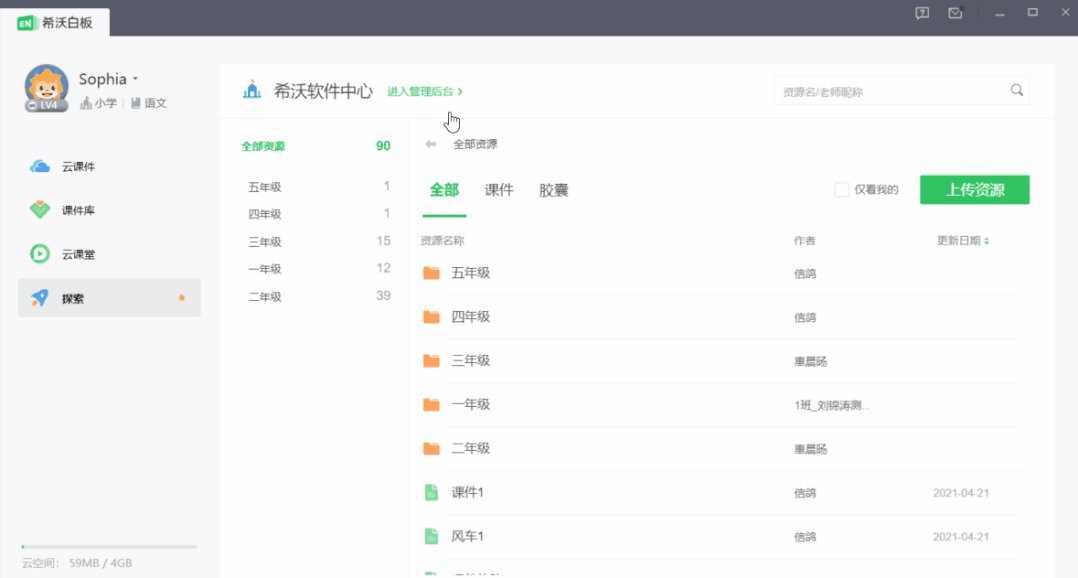
Task: Open the 二年级 folder row
Action: (471, 448)
